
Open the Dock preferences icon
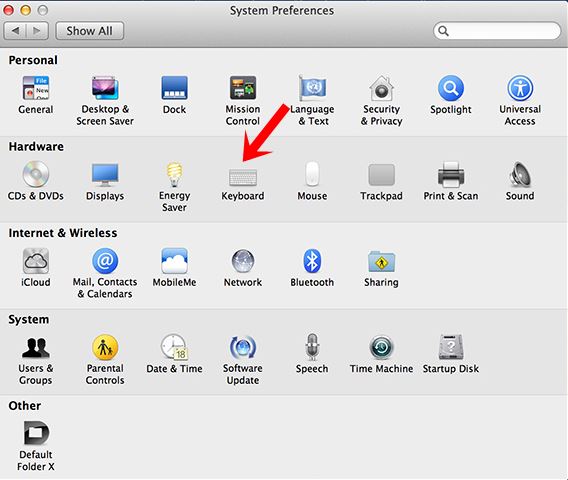(174, 88)
